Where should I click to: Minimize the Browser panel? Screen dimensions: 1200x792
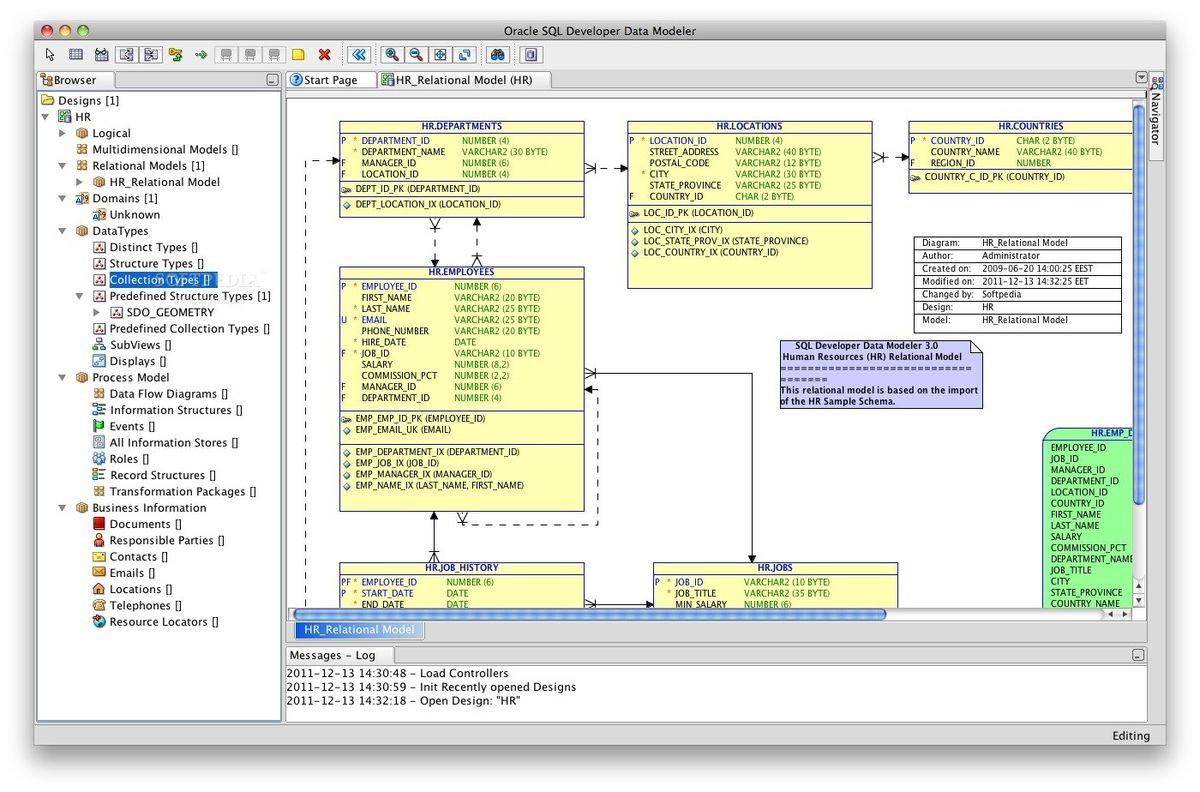272,80
